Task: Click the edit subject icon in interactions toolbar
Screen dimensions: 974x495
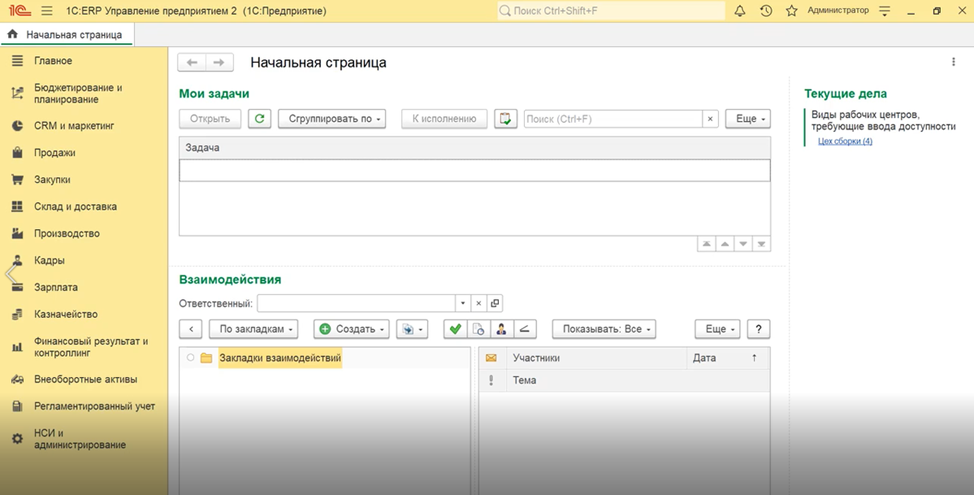Action: [x=524, y=329]
